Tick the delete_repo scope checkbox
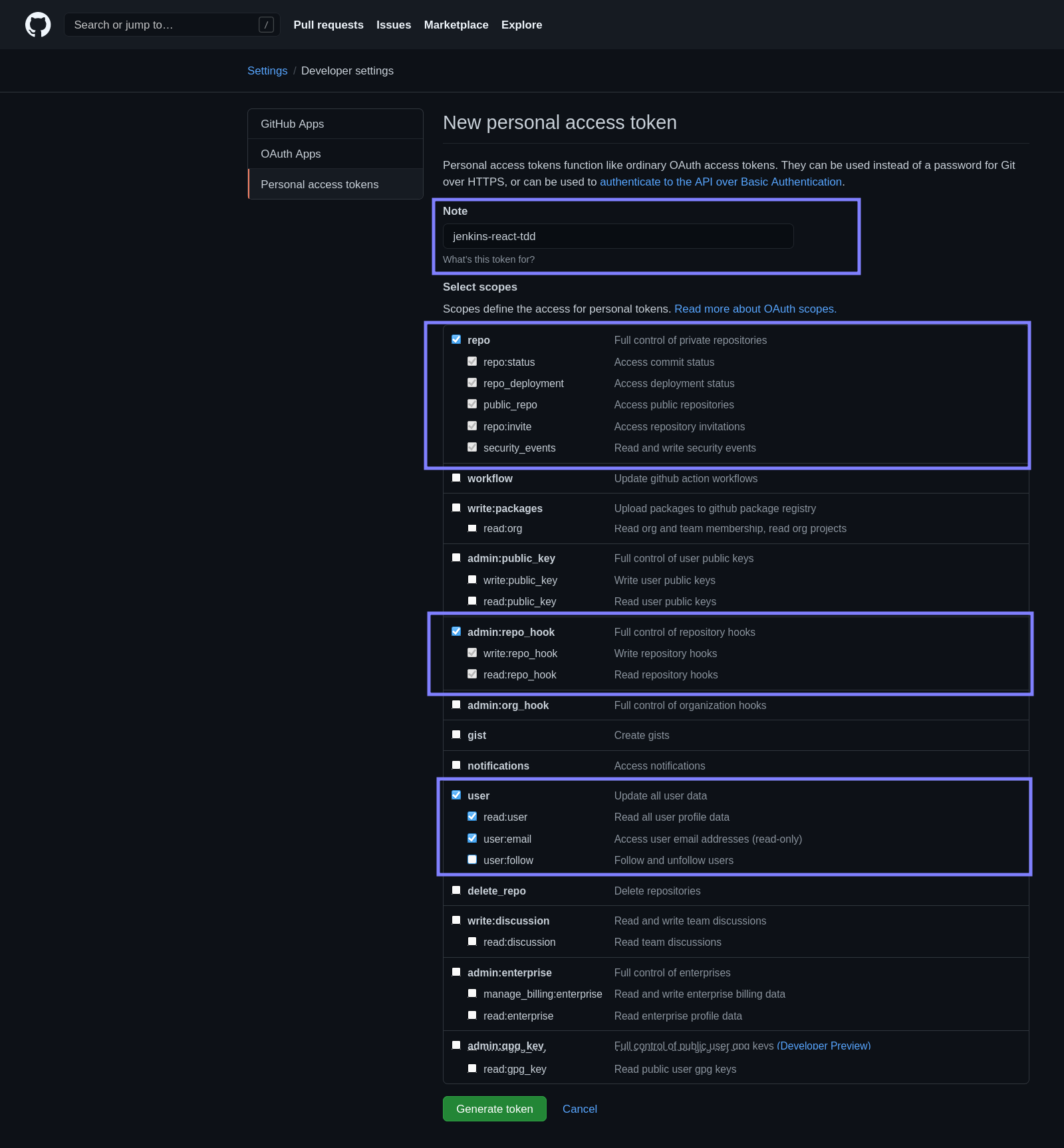The image size is (1064, 1148). [456, 891]
